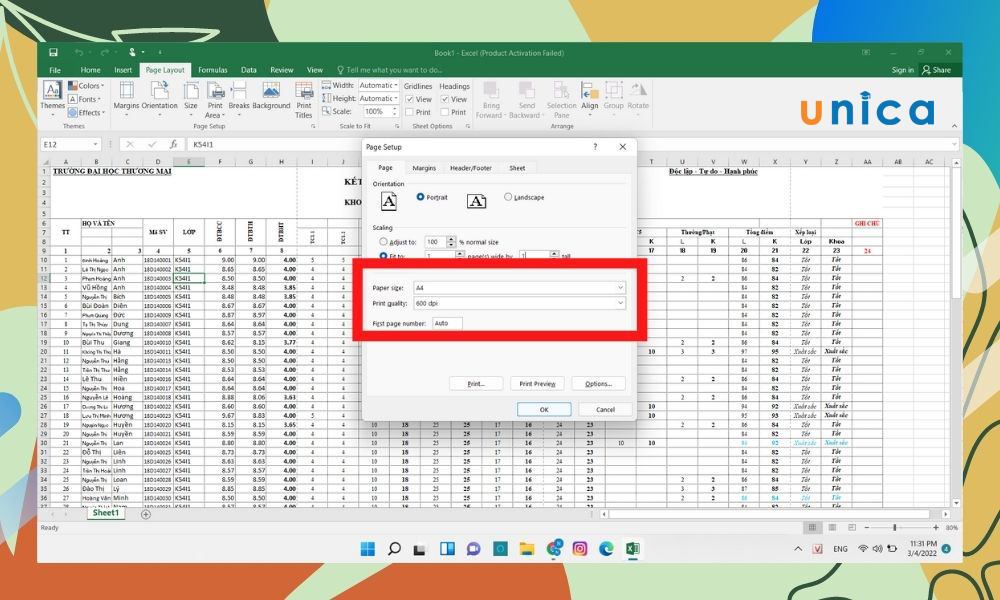
Task: Open the Breaks menu icon
Action: click(x=239, y=91)
